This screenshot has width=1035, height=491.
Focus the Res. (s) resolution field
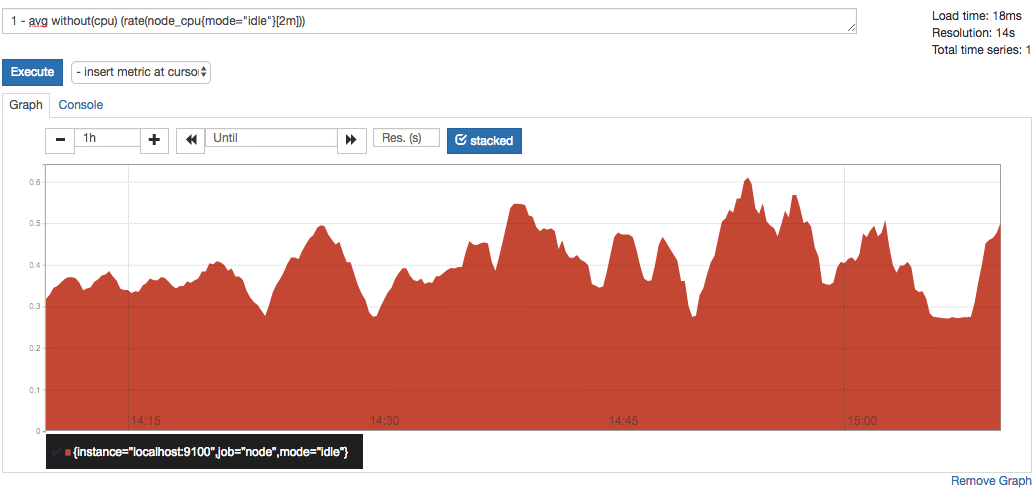click(406, 138)
